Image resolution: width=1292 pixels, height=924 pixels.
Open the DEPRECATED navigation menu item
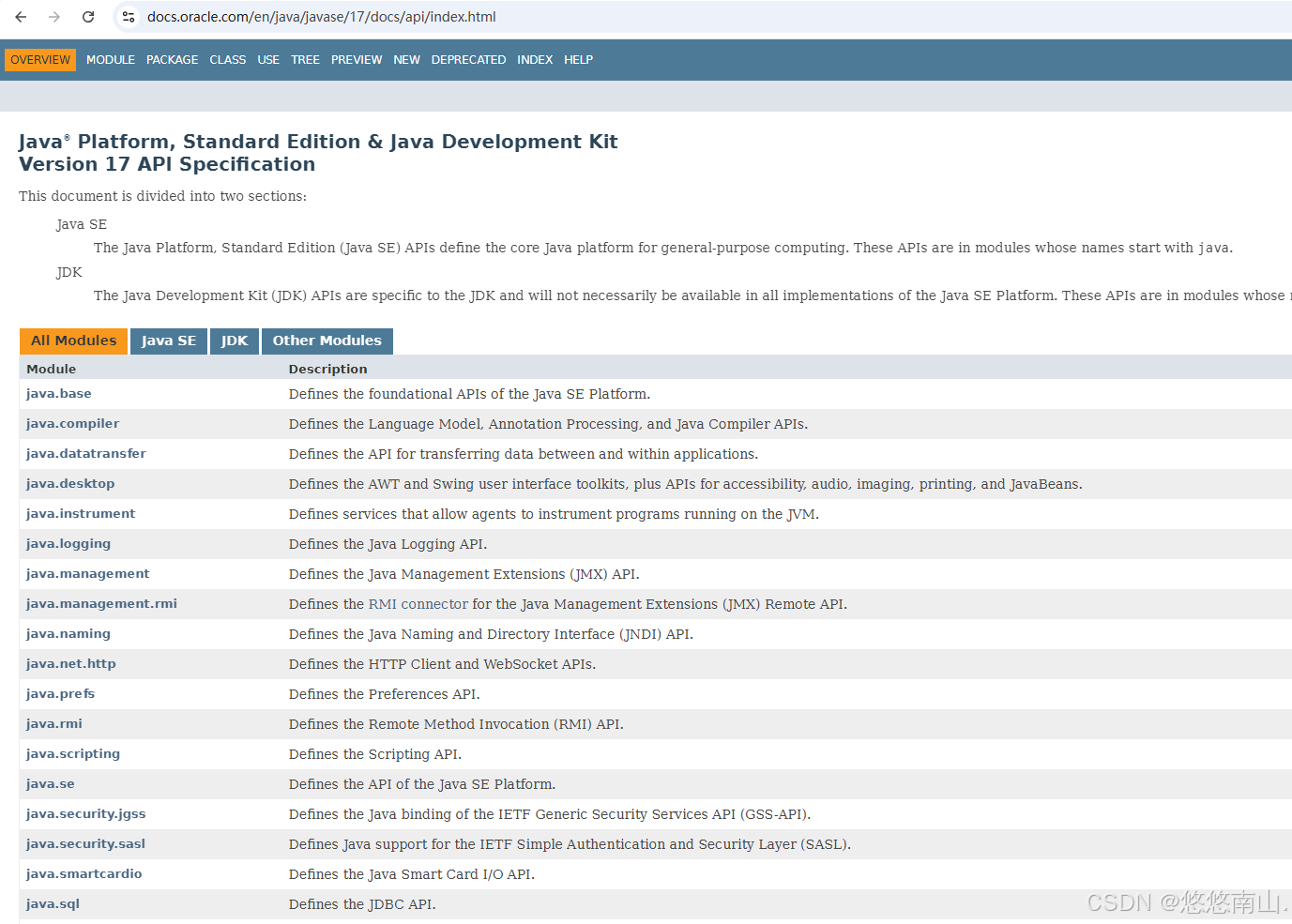click(x=468, y=59)
